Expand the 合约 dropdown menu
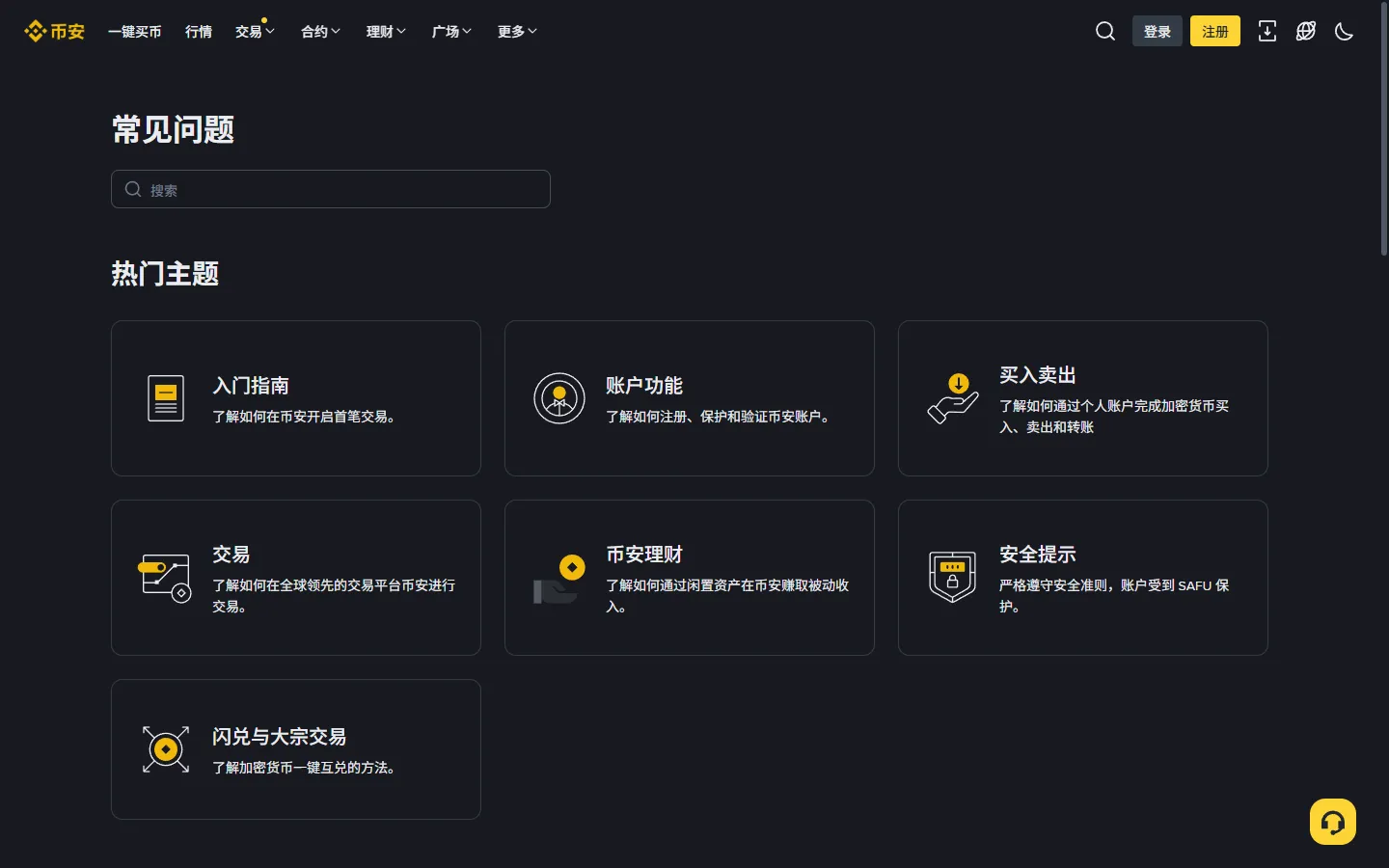The width and height of the screenshot is (1389, 868). click(x=320, y=32)
